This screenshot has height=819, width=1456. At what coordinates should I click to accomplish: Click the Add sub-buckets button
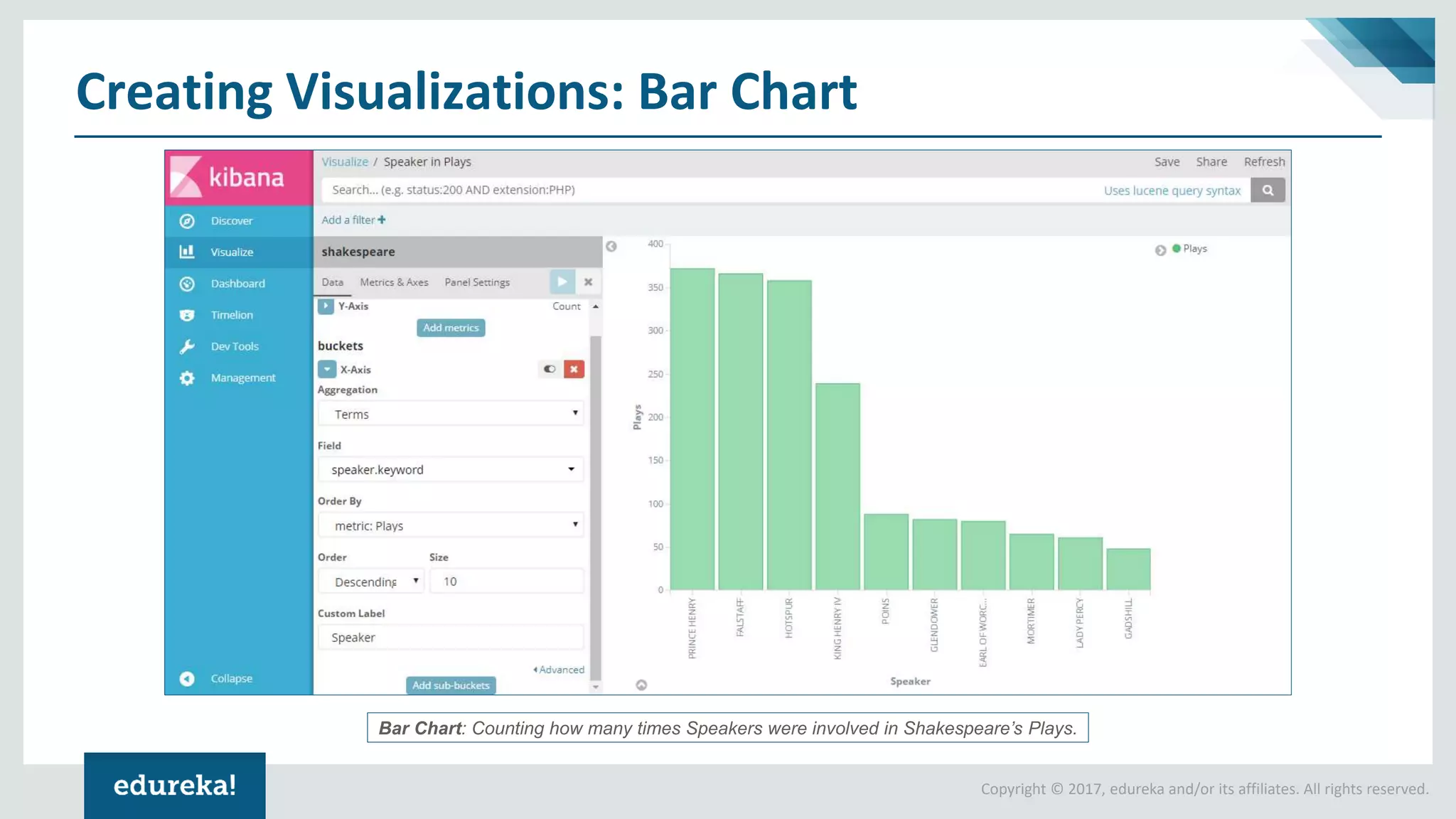[451, 685]
